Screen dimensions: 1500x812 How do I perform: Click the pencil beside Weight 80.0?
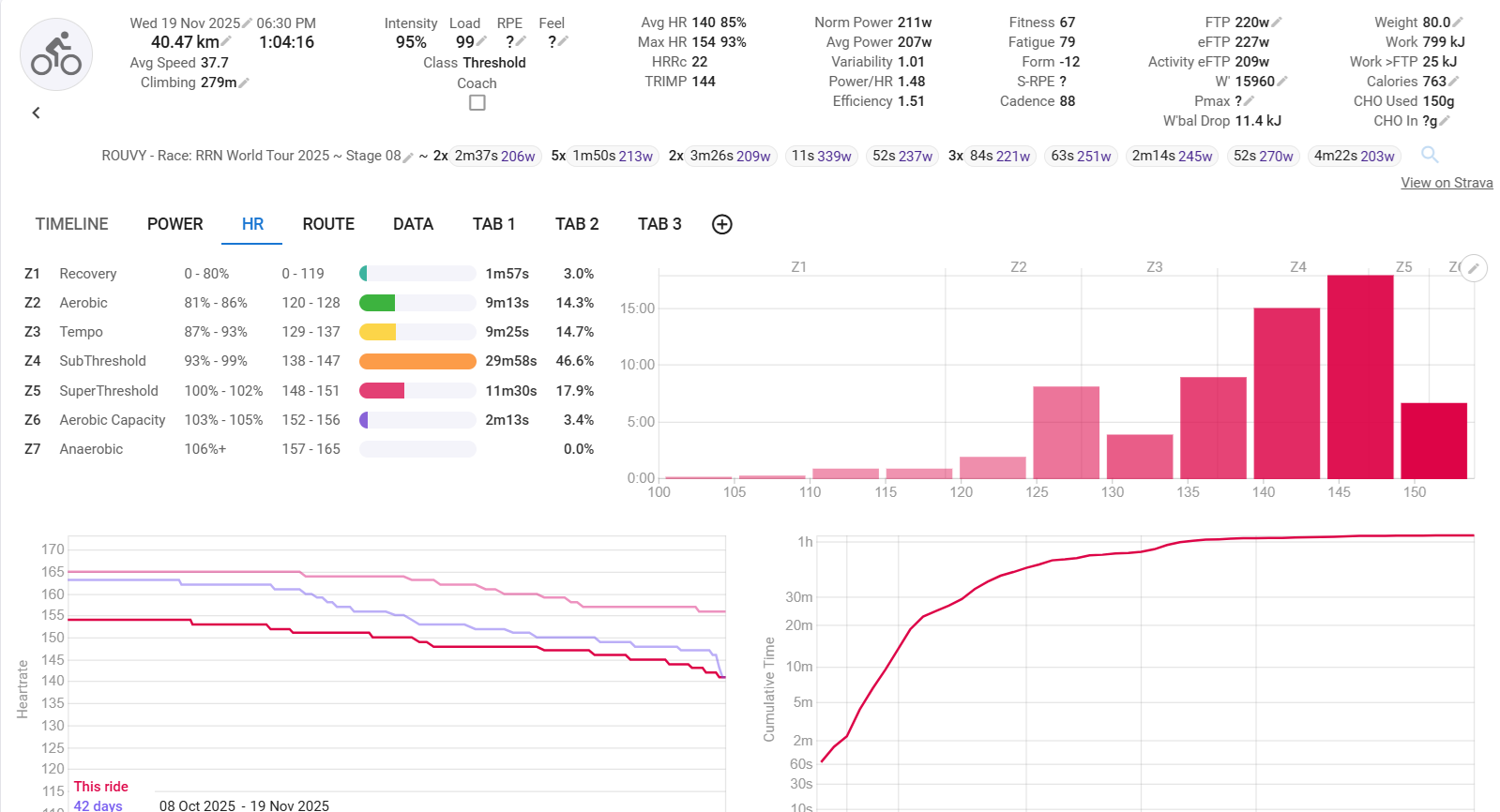[1458, 23]
